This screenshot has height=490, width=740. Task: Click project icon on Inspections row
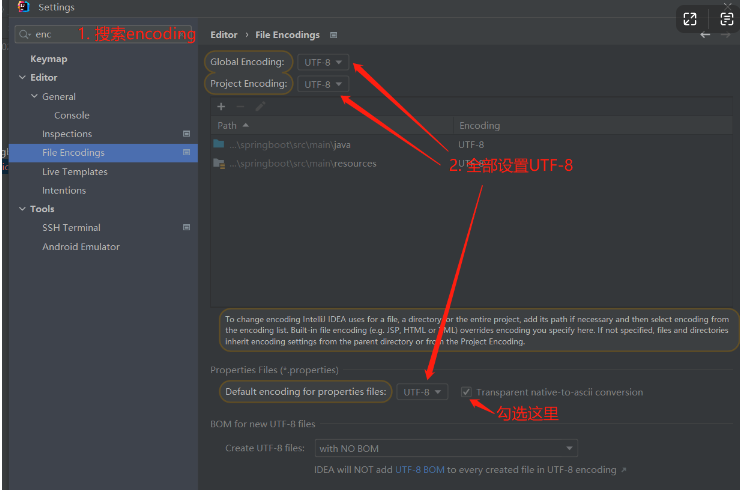(186, 134)
